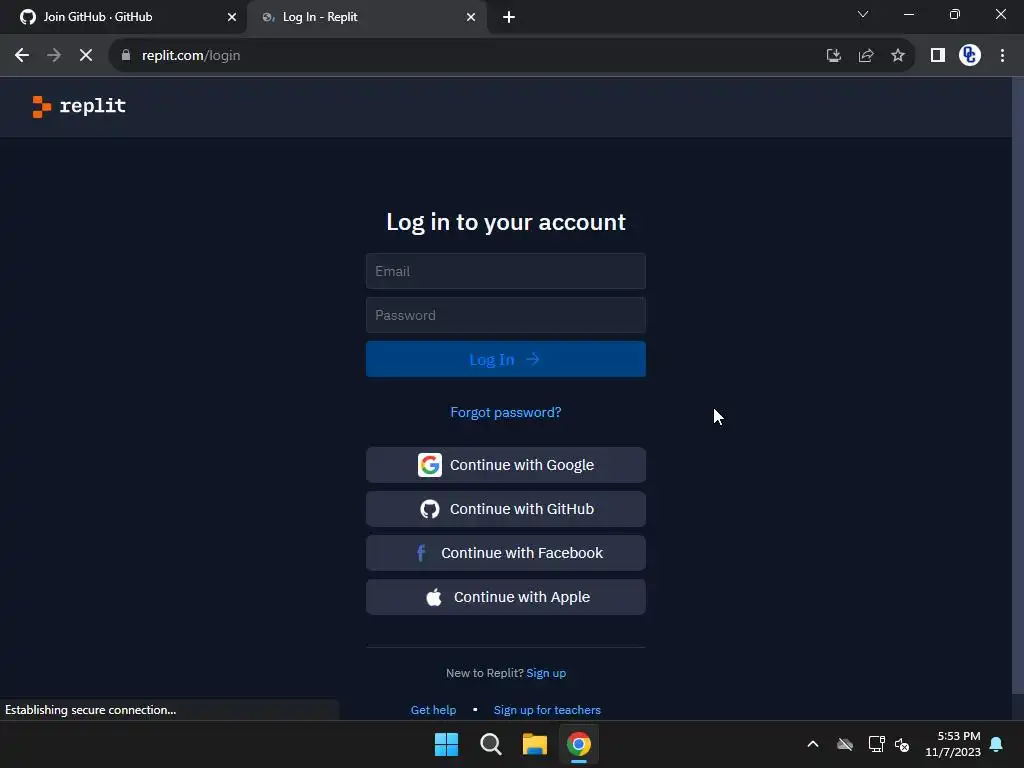Open the tab search dropdown chevron
Image resolution: width=1024 pixels, height=768 pixels.
pos(863,14)
